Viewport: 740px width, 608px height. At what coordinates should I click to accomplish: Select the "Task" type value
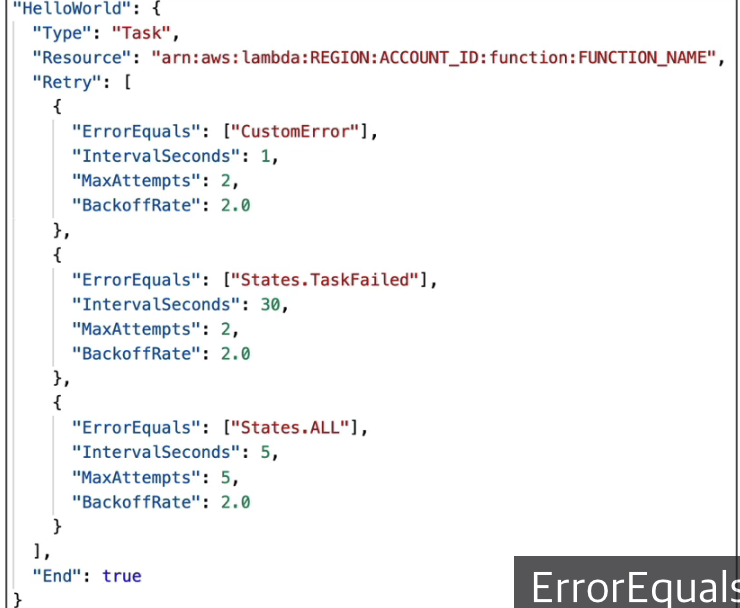click(x=141, y=33)
